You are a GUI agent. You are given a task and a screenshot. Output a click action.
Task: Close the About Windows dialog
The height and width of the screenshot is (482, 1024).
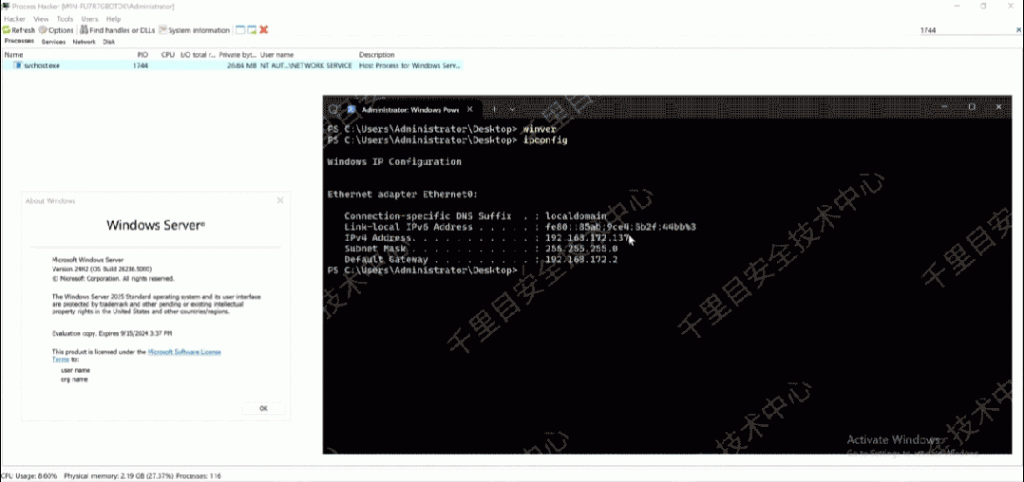coord(280,201)
